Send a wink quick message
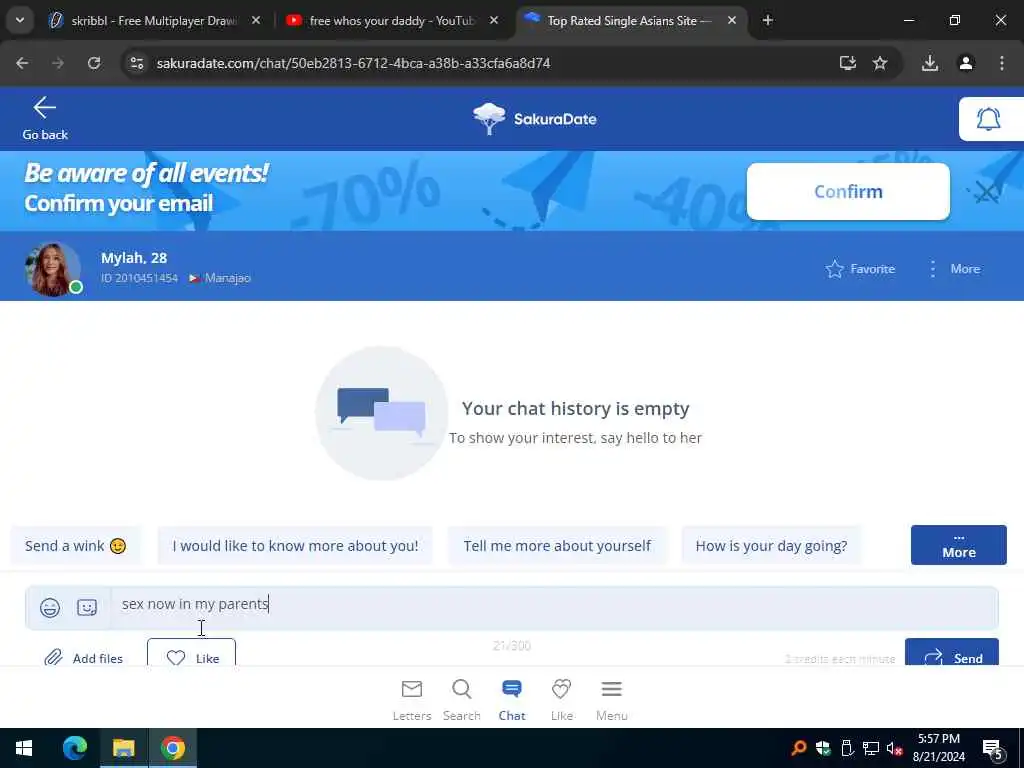This screenshot has width=1024, height=768. pos(76,545)
